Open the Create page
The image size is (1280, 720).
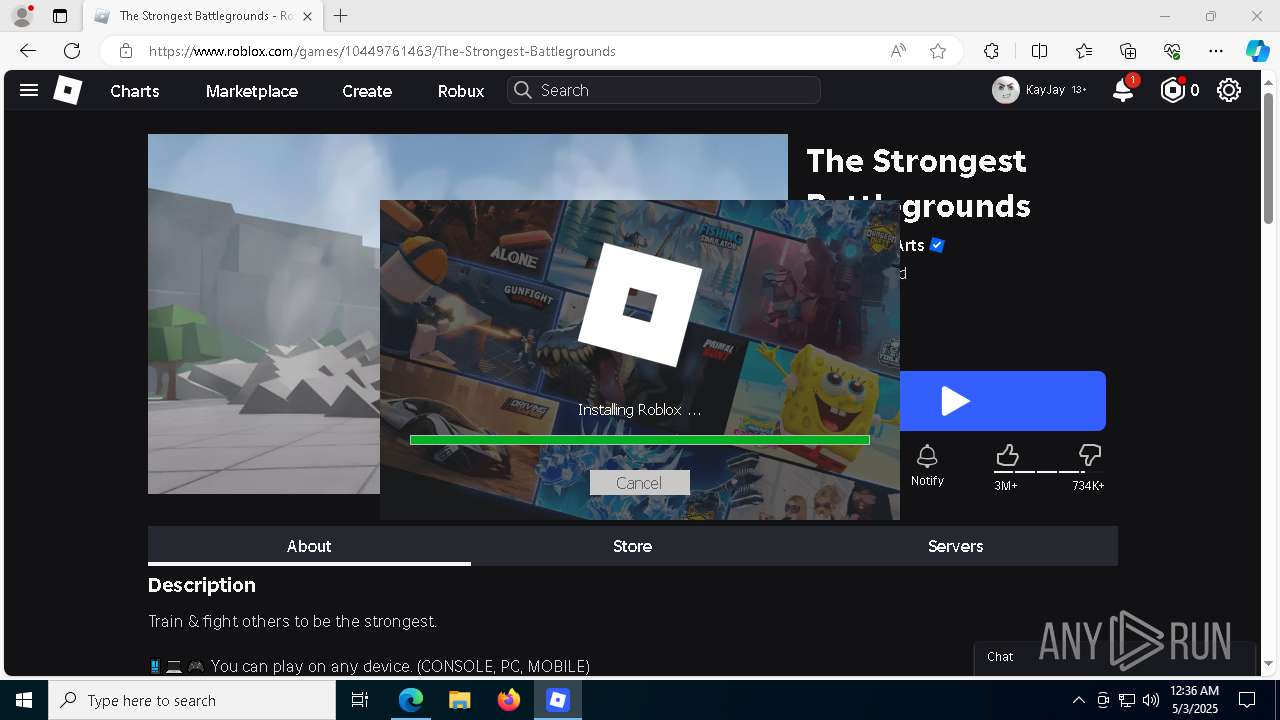(x=367, y=91)
